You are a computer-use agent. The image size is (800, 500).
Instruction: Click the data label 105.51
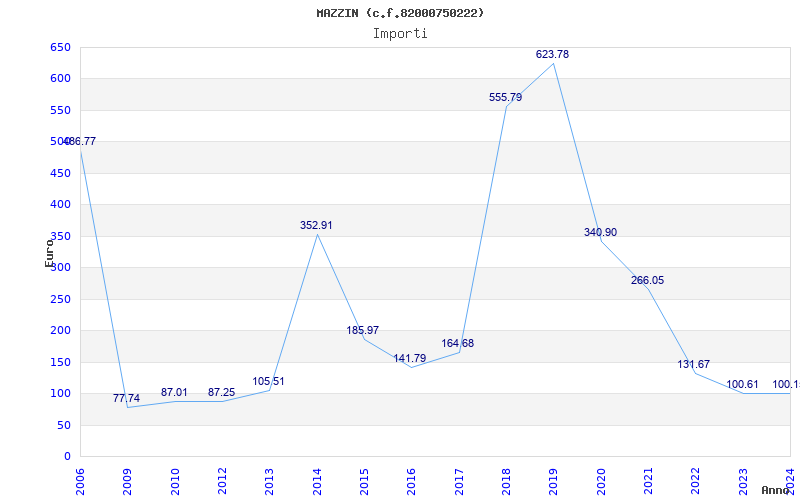268,381
